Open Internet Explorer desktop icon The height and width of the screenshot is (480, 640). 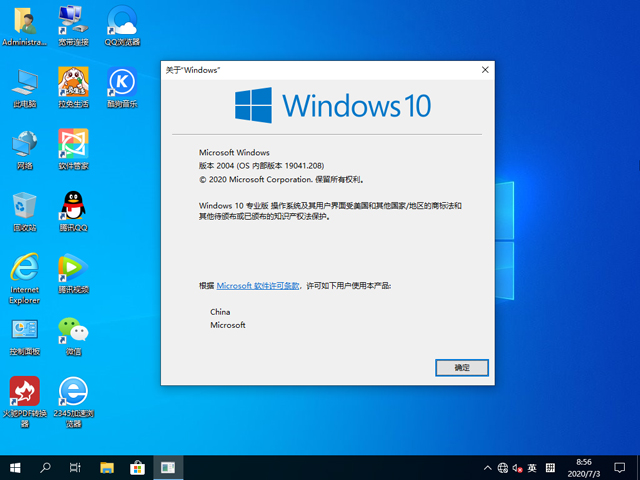point(24,278)
